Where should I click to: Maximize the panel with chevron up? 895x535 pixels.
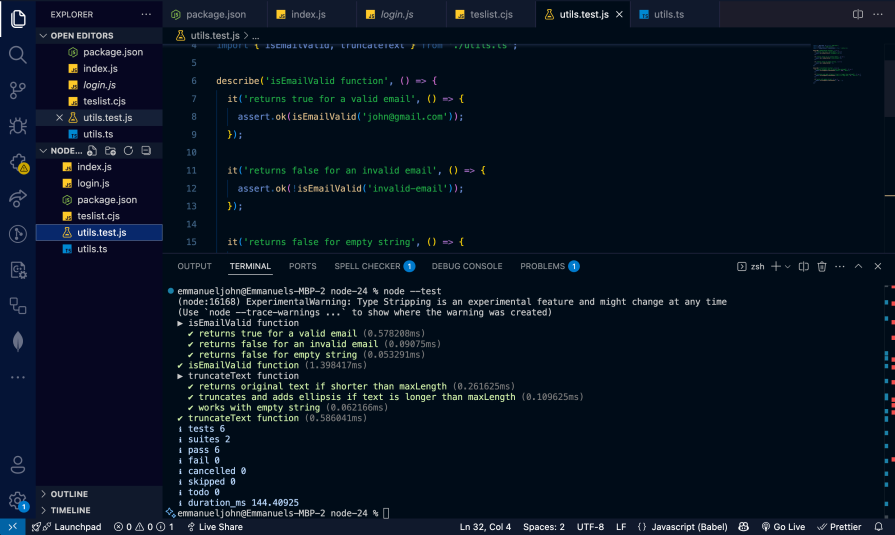[858, 266]
